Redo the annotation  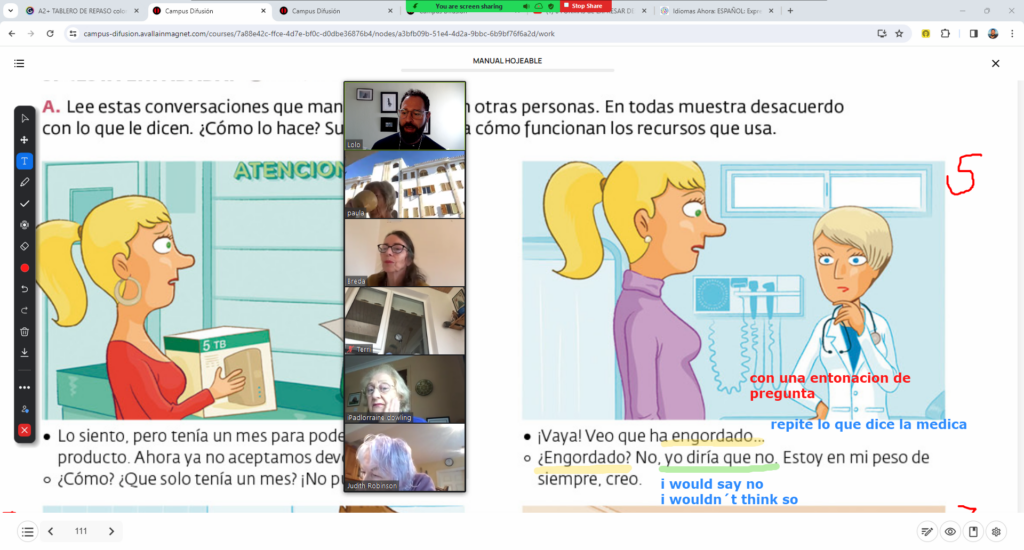25,310
